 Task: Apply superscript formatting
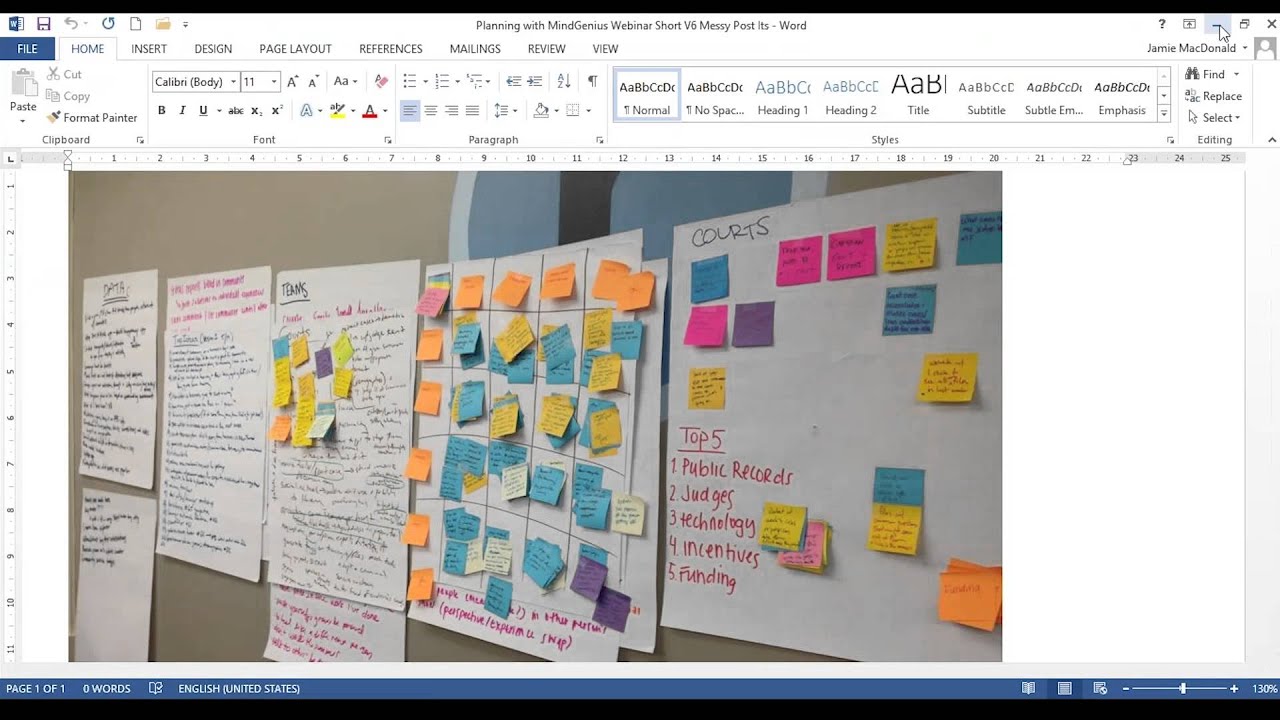click(277, 111)
